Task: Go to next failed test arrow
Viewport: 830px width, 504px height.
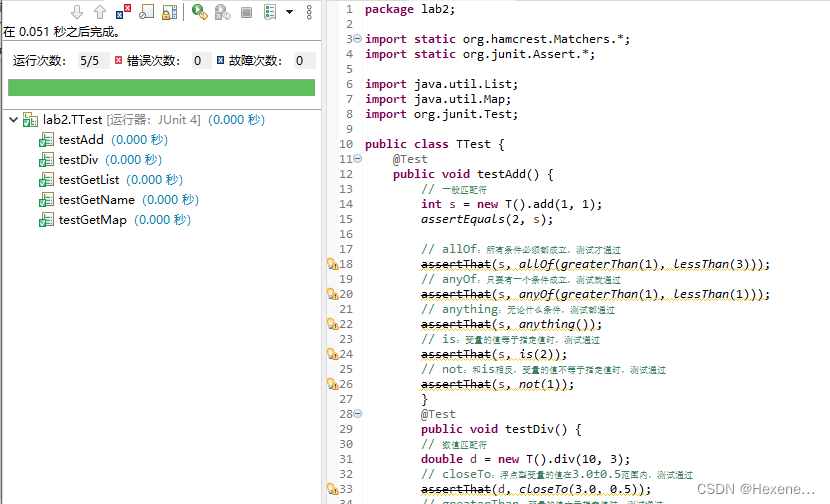Action: click(x=77, y=12)
